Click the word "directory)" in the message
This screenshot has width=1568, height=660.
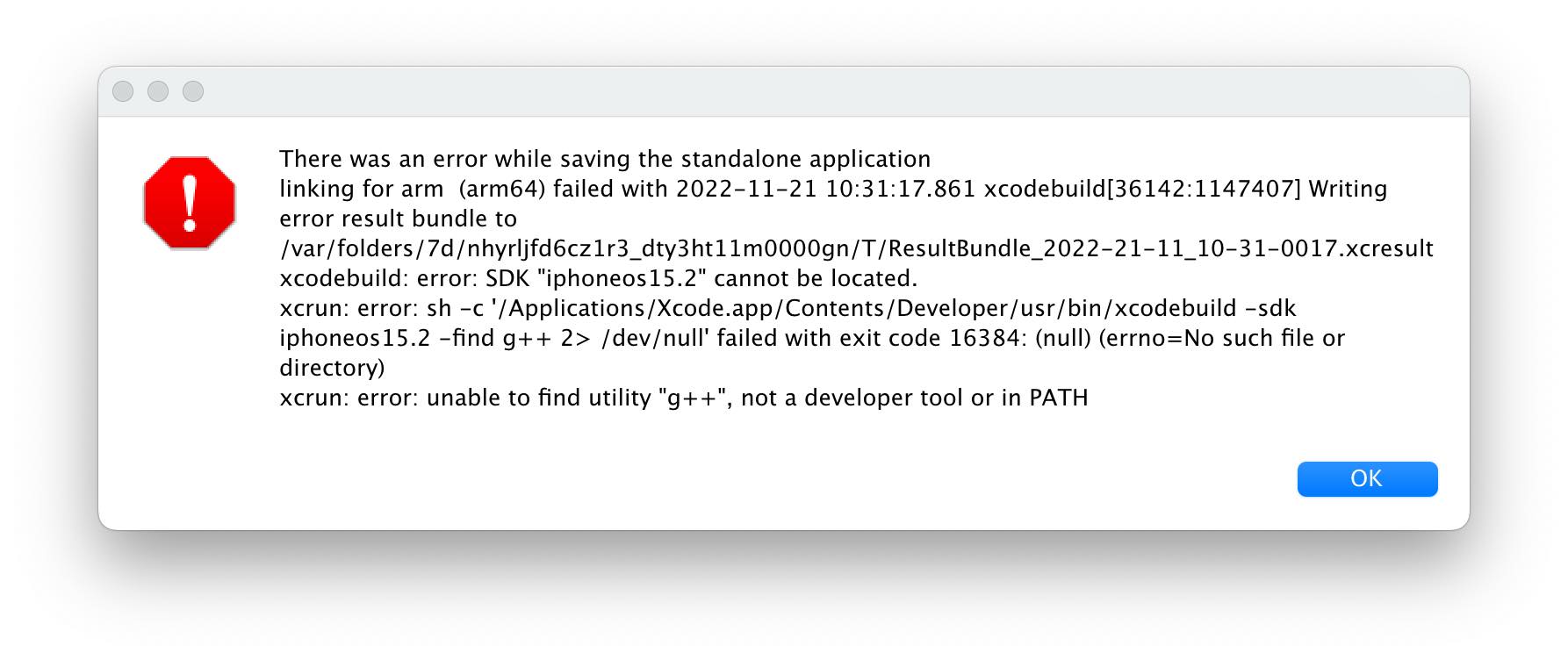(332, 369)
